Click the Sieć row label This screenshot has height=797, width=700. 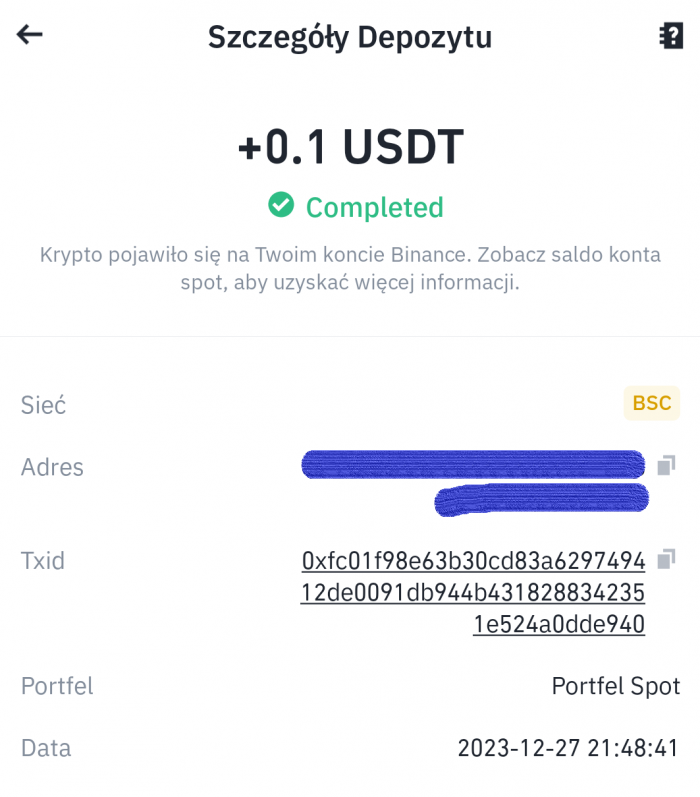pyautogui.click(x=43, y=405)
